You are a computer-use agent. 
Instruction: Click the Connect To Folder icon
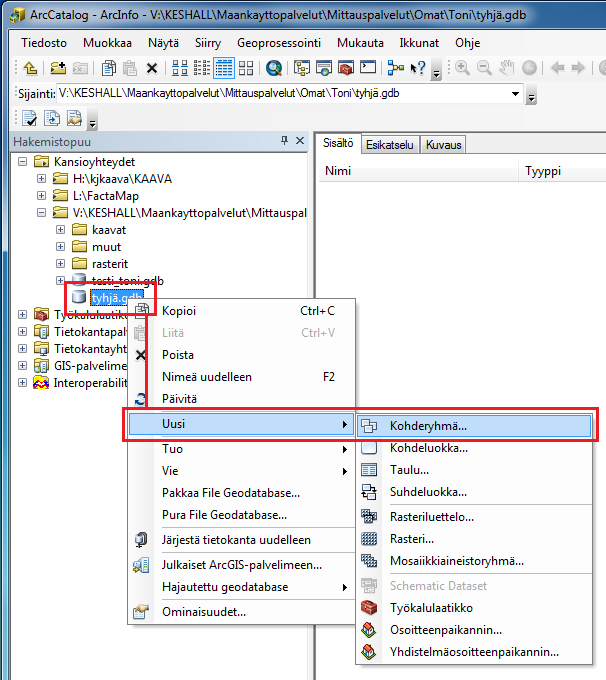pos(58,68)
